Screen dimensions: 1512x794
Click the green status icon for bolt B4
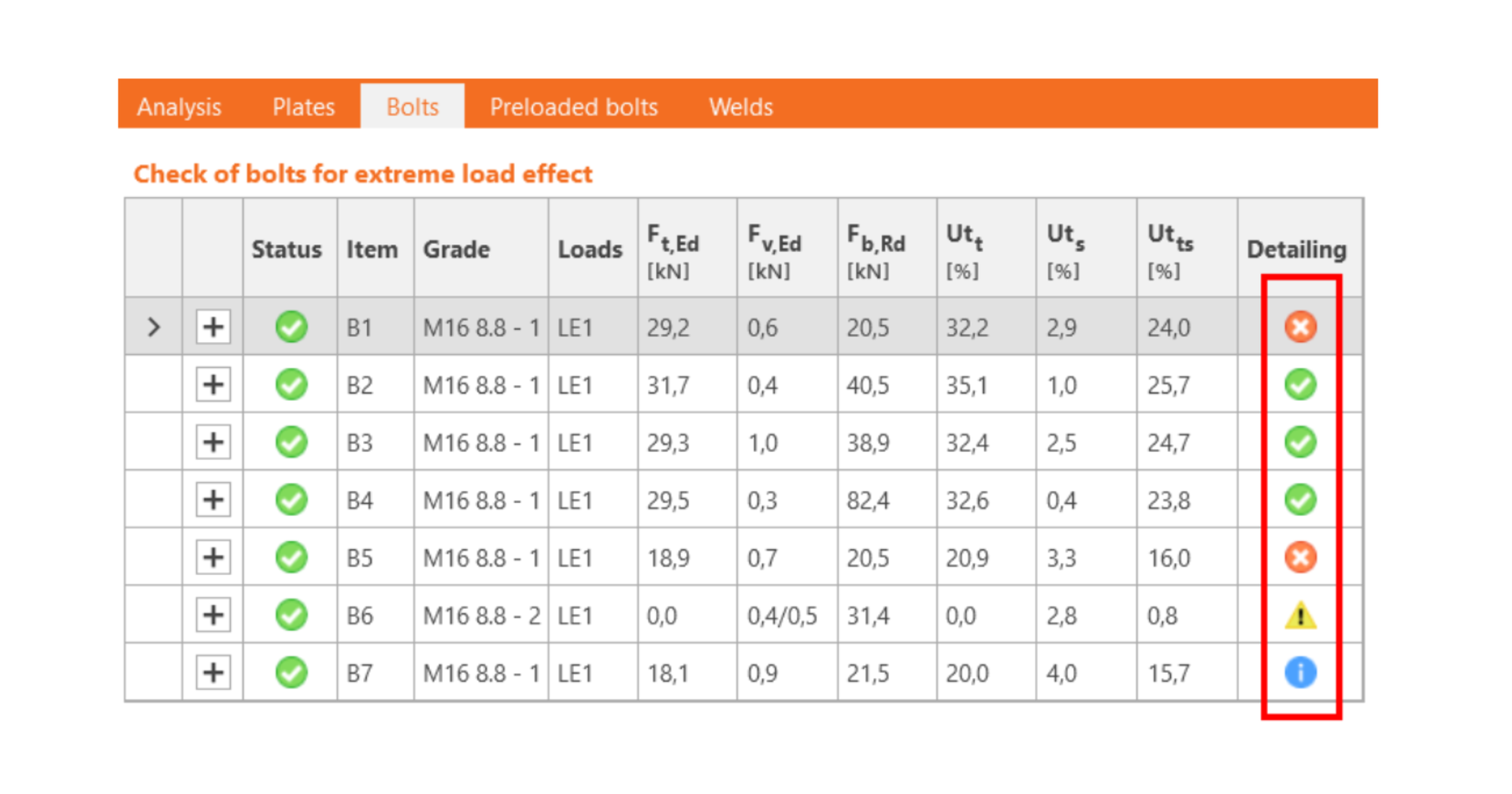(x=291, y=499)
